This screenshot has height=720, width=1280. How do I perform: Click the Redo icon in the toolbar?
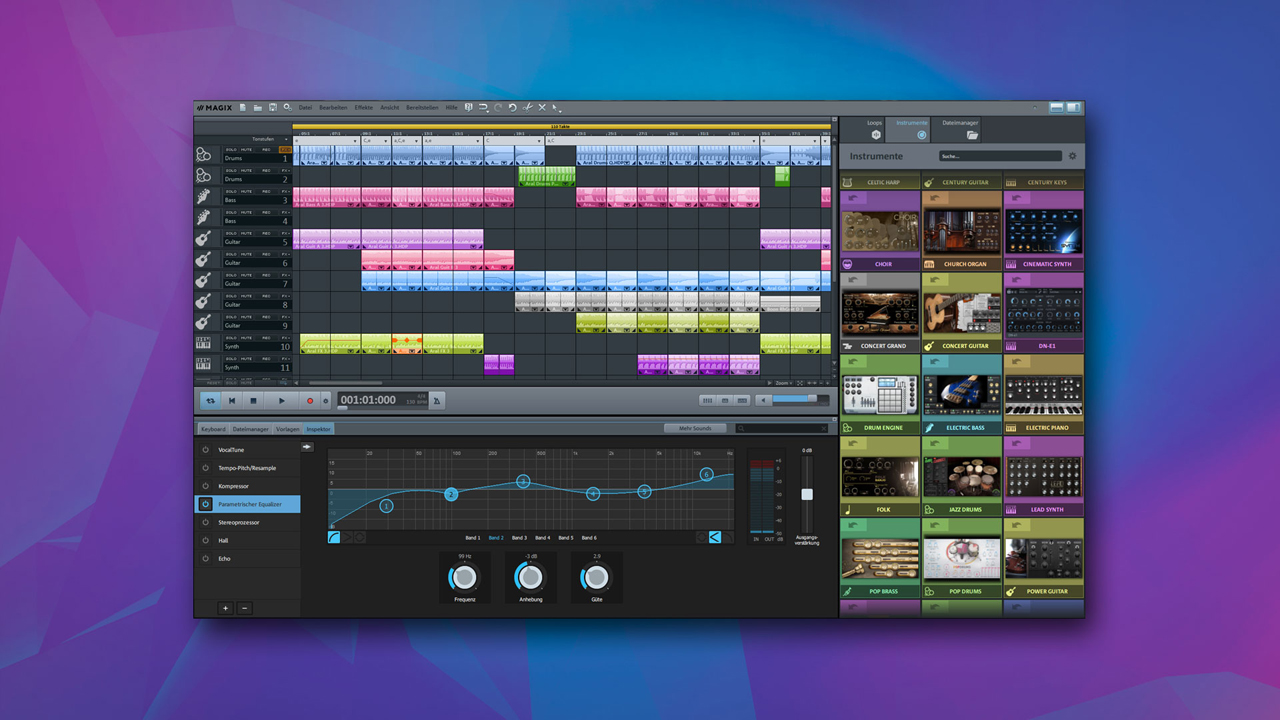498,107
